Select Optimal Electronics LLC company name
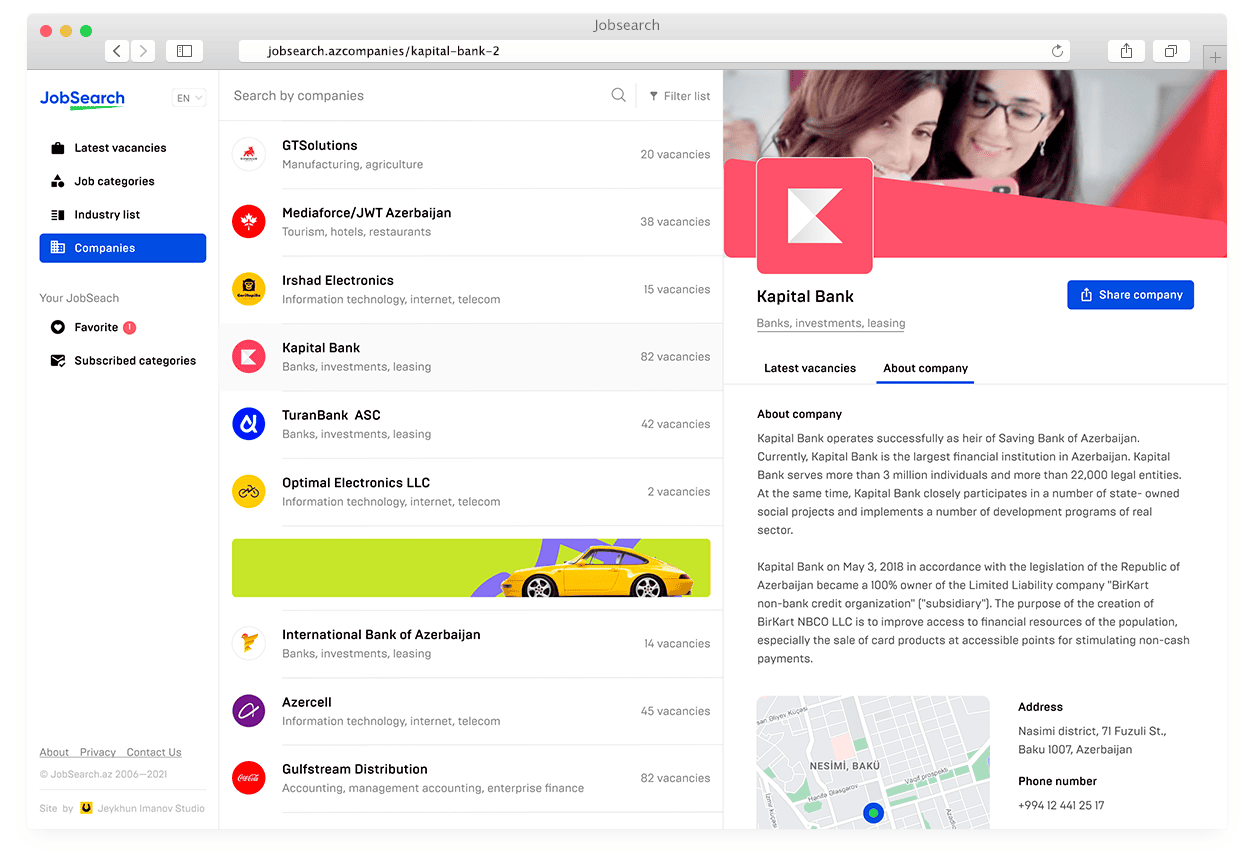Image resolution: width=1254 pixels, height=866 pixels. (x=356, y=482)
